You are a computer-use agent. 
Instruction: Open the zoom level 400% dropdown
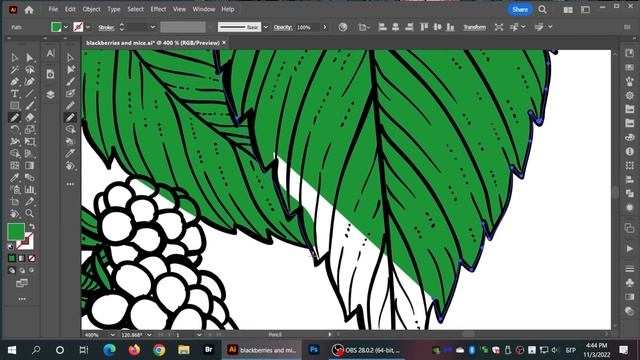click(112, 335)
